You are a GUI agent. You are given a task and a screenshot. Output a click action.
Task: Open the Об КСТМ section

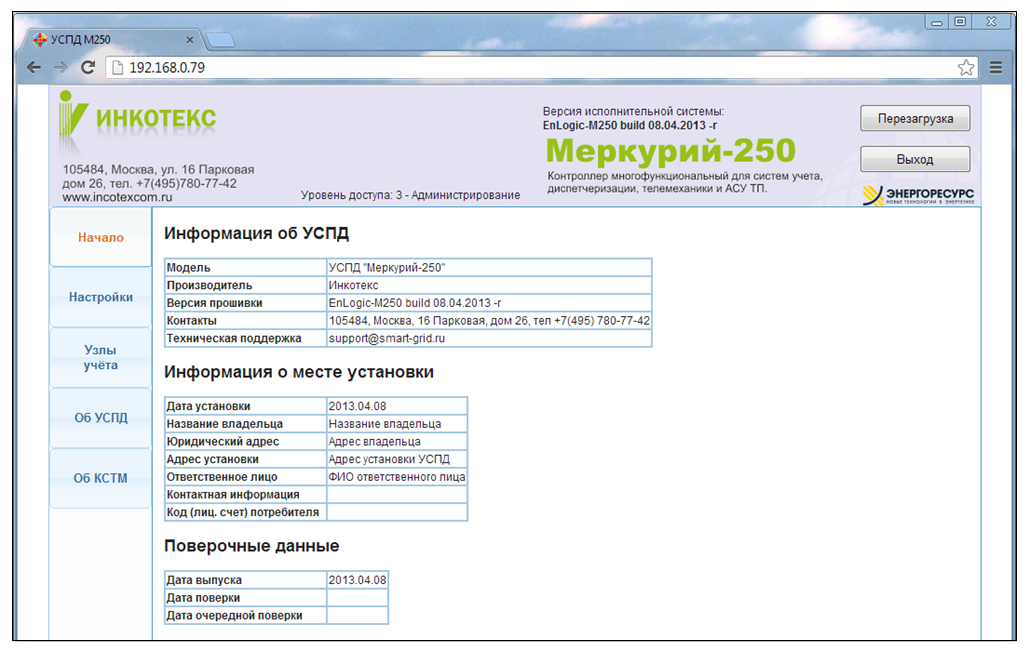[100, 478]
